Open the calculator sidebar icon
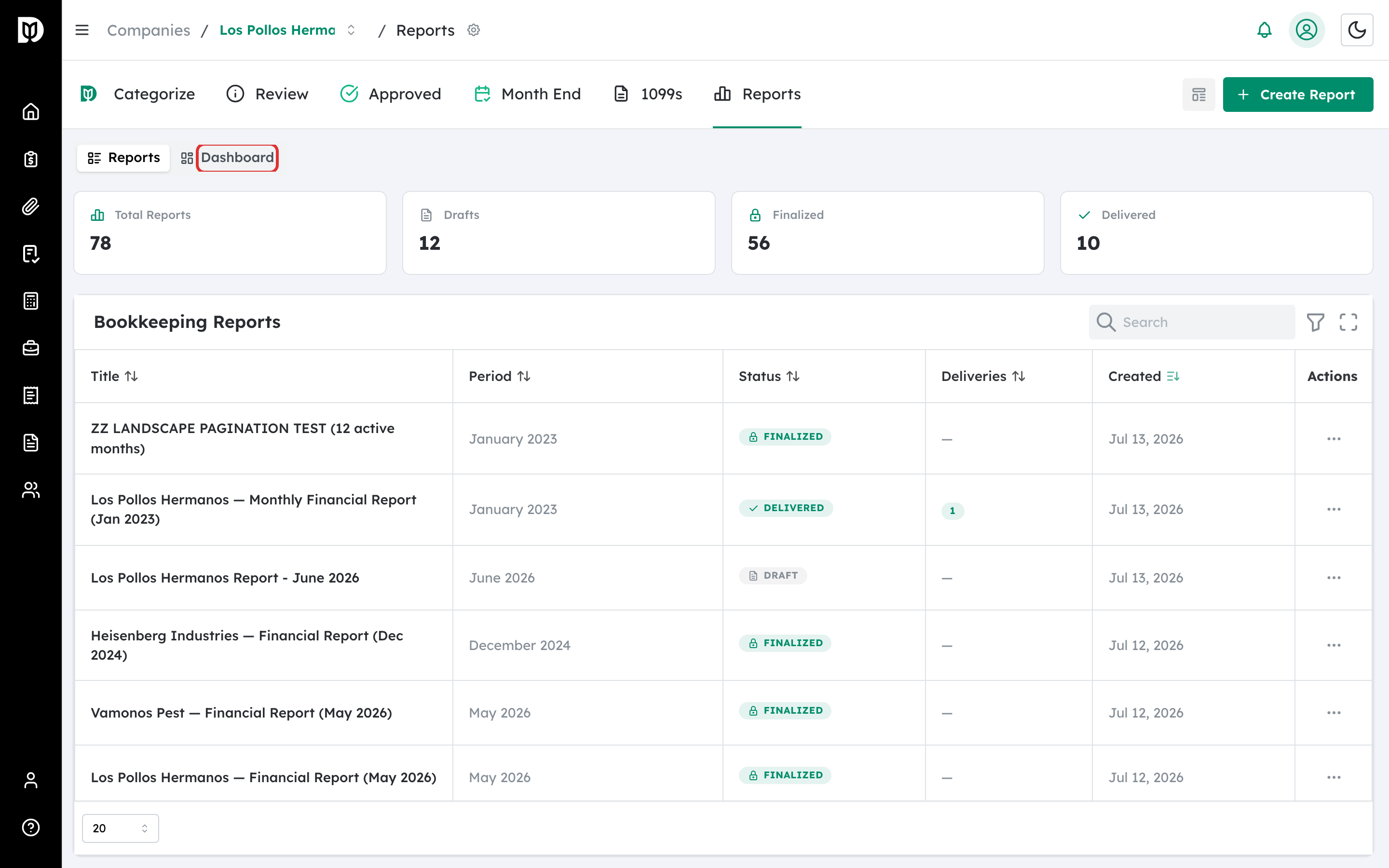This screenshot has height=868, width=1389. 30,301
